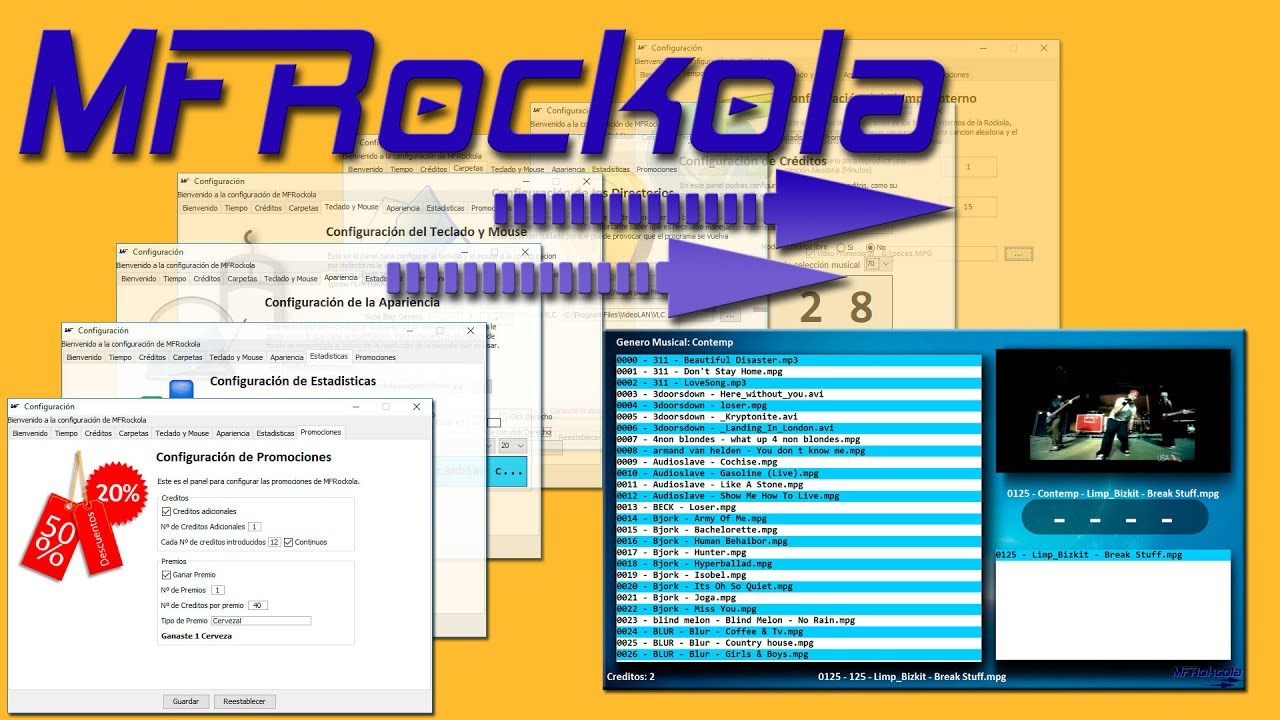Select song 0001 - 311 - Don't Stay Home.mpg
This screenshot has width=1280, height=720.
click(x=799, y=371)
